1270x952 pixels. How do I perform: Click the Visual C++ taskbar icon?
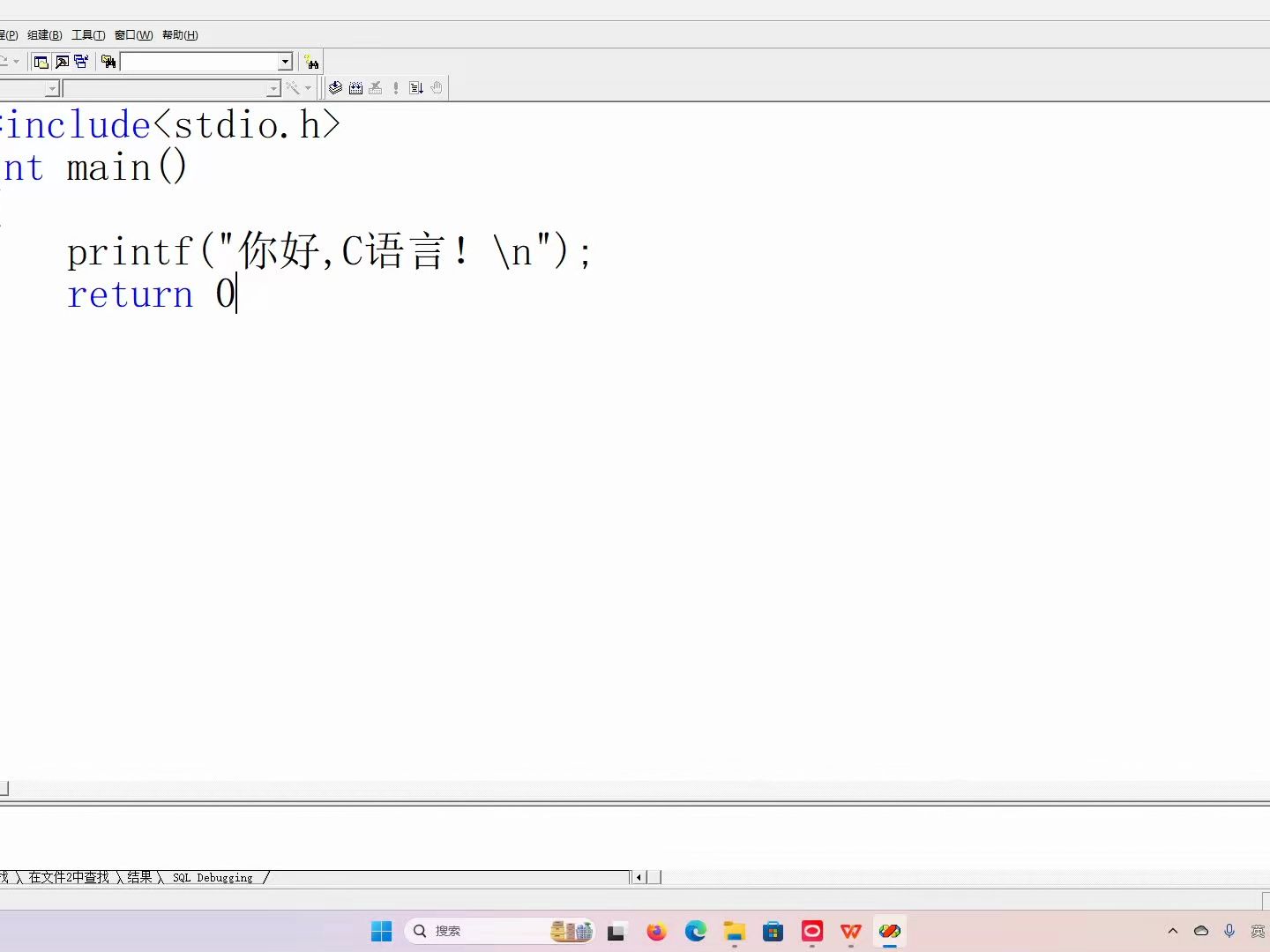coord(890,931)
